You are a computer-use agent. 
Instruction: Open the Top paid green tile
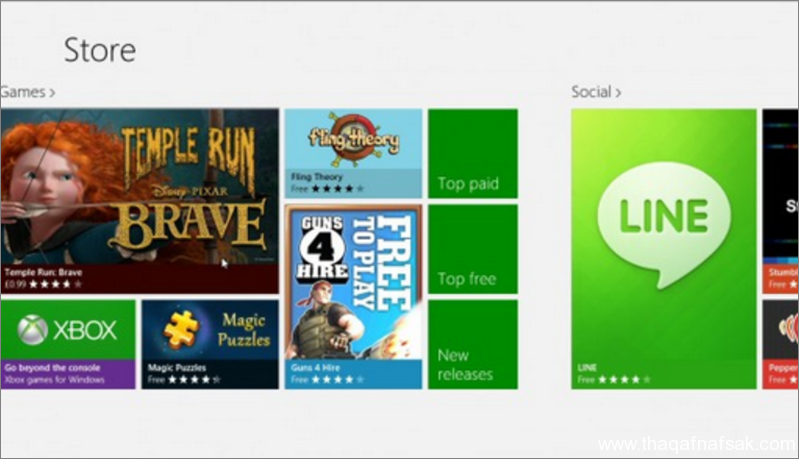[473, 153]
